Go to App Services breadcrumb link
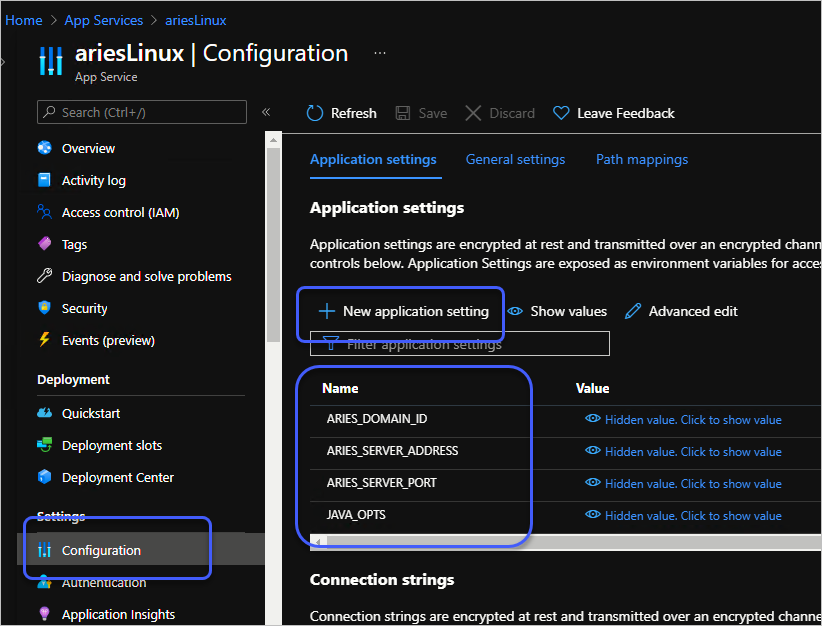Screen dimensions: 822x626 click(x=104, y=20)
